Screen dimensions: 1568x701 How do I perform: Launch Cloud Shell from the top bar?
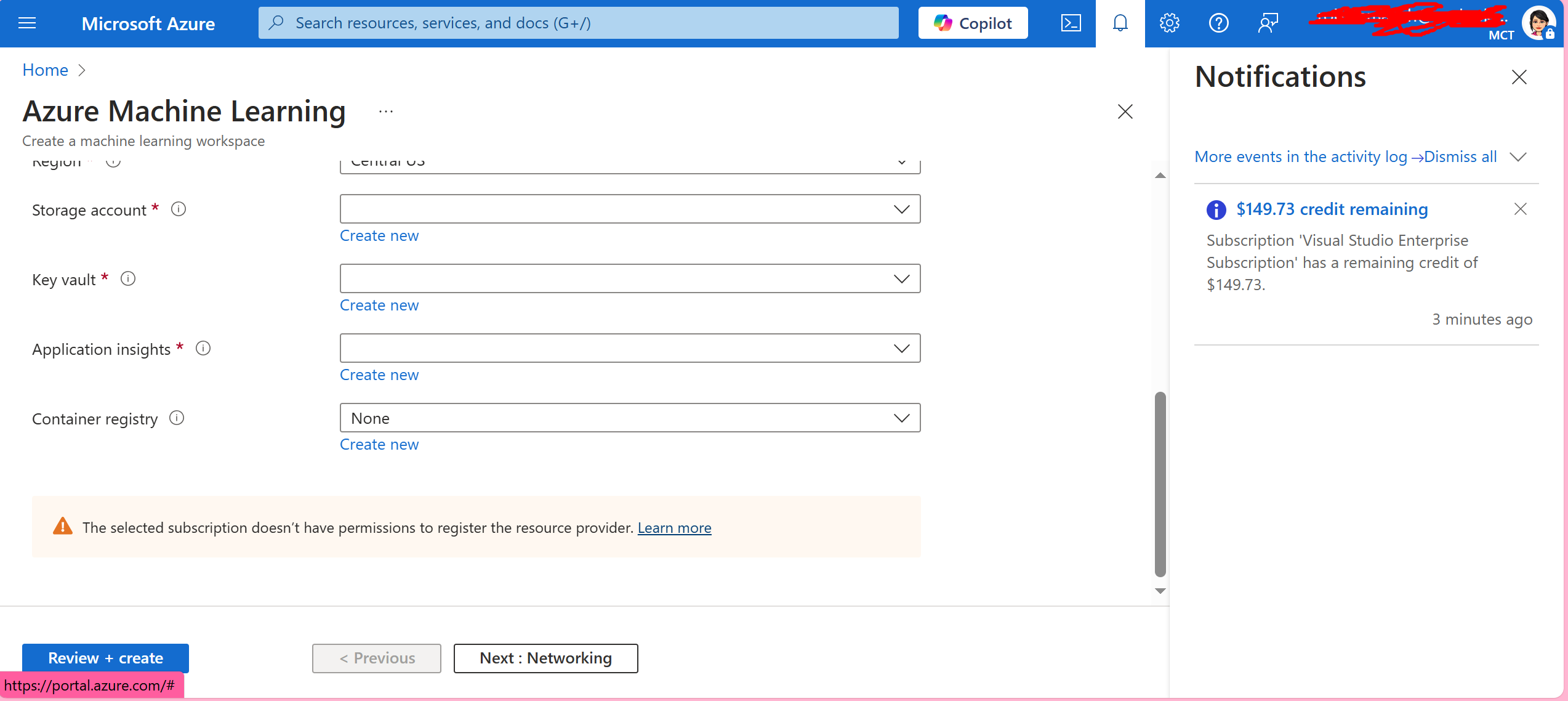tap(1071, 23)
